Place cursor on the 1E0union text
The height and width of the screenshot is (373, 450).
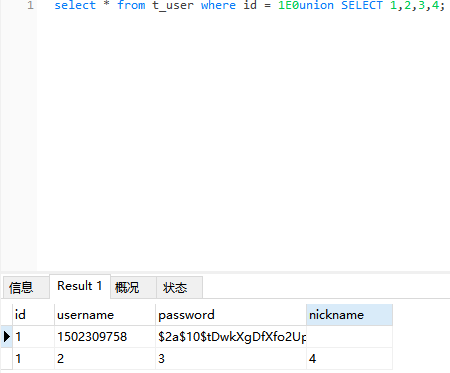coord(306,5)
